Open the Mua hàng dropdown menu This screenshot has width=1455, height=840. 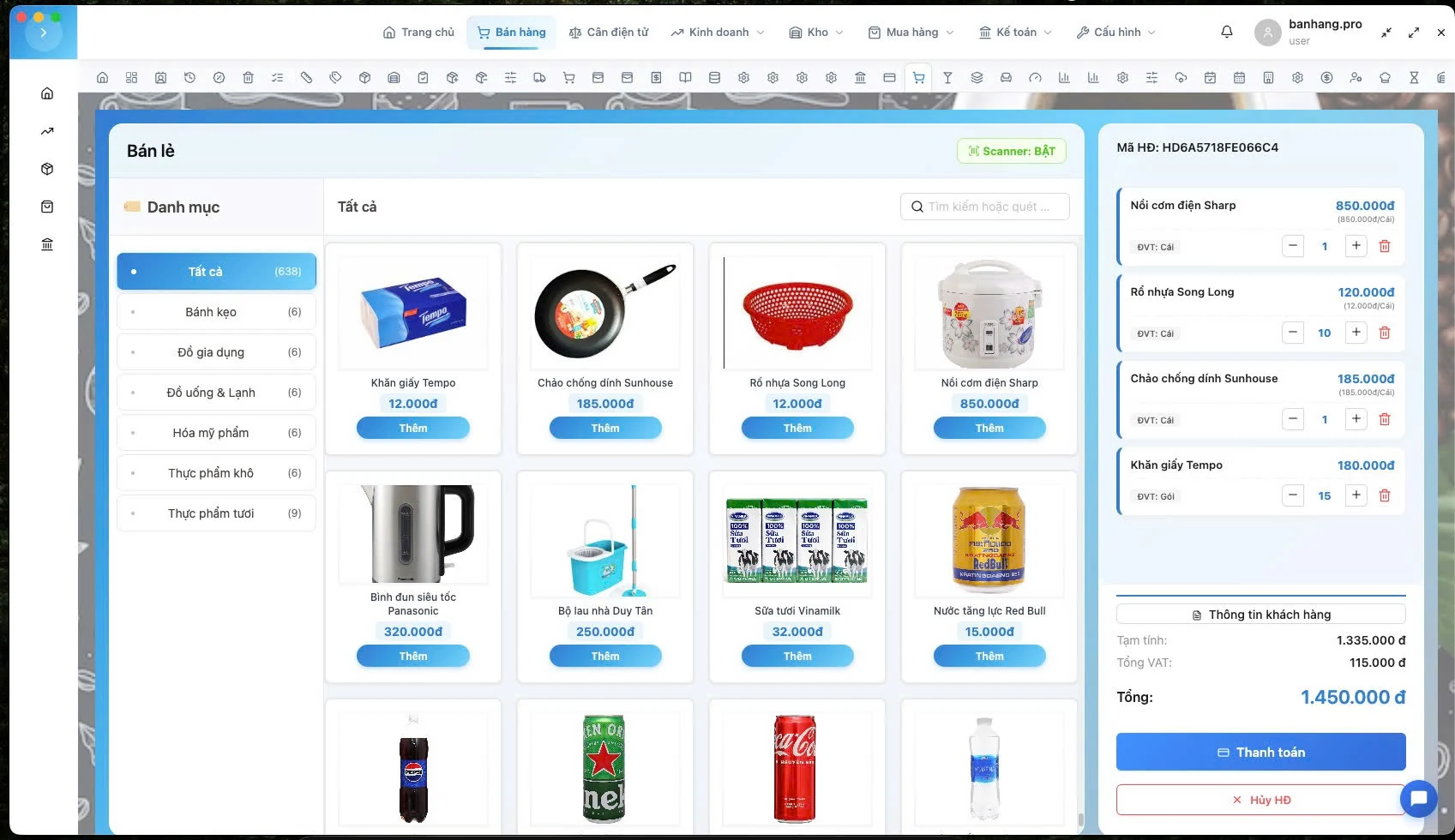(x=911, y=32)
